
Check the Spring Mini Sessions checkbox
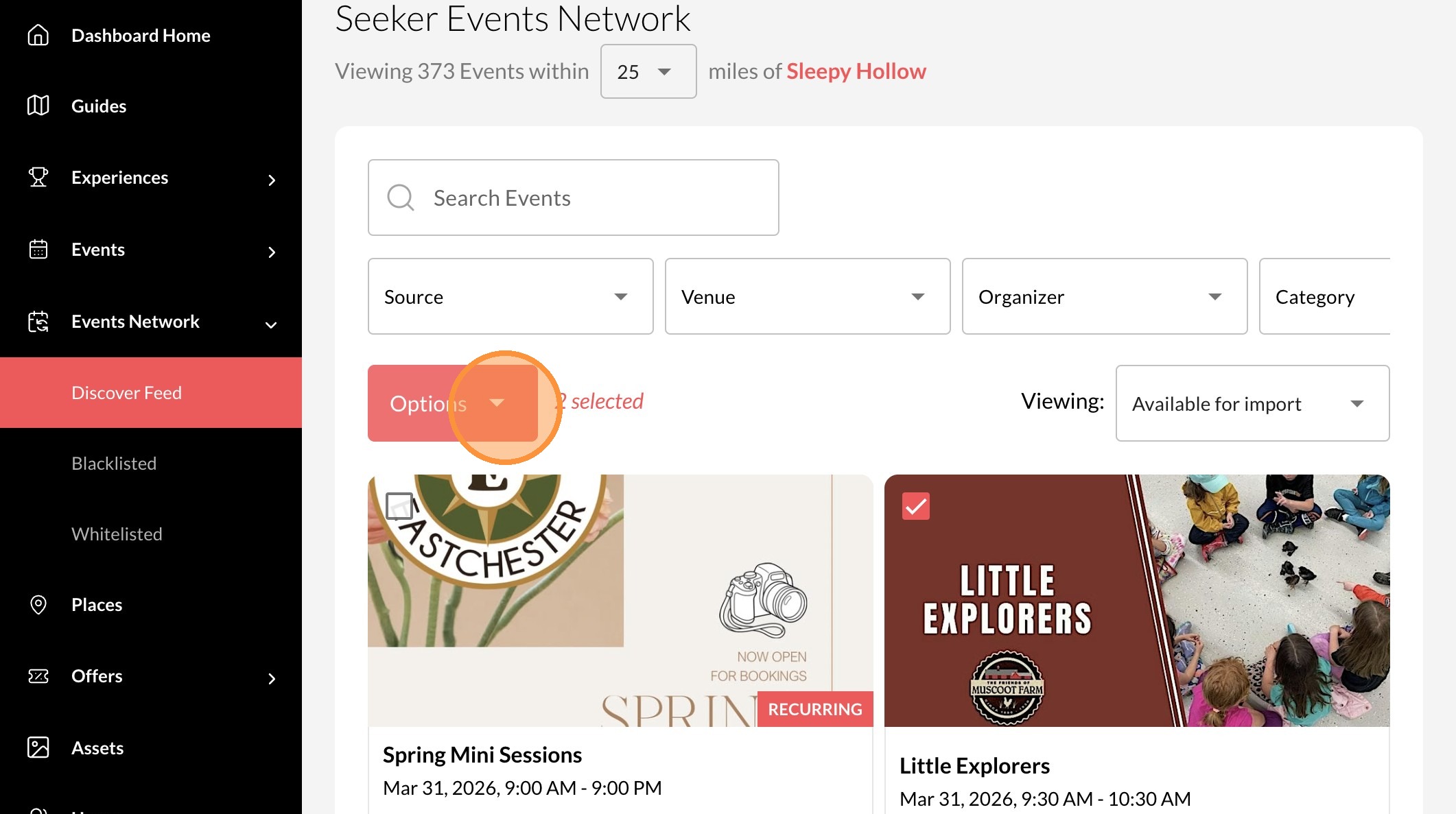pos(399,506)
